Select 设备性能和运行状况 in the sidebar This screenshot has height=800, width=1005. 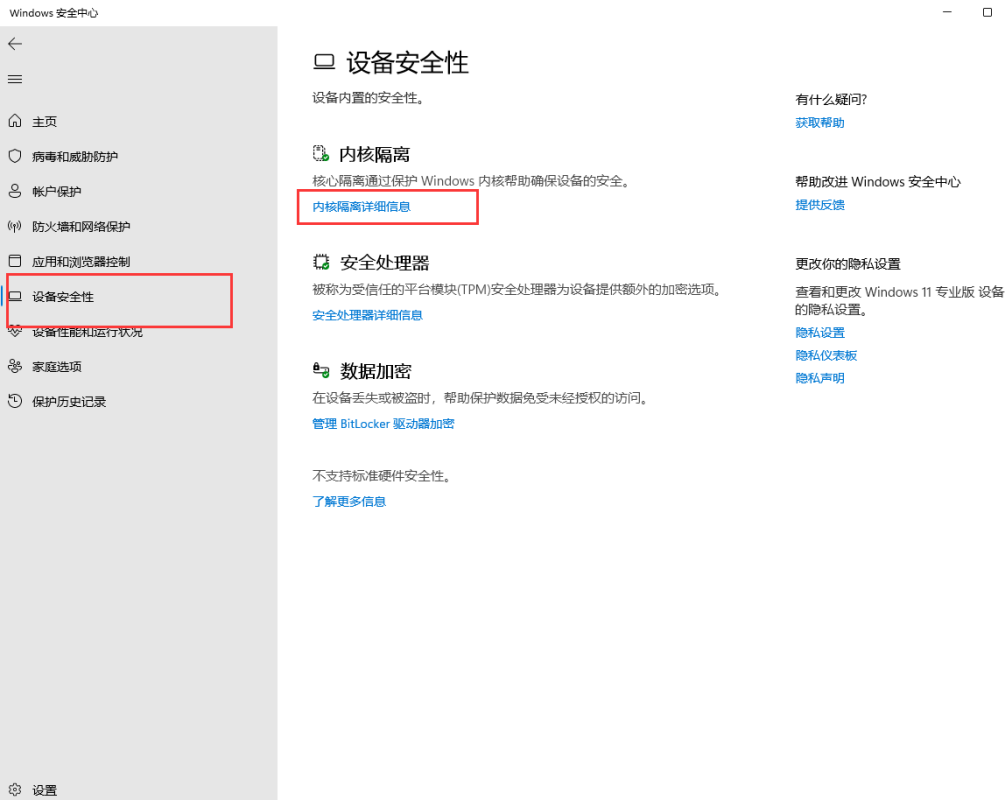click(87, 332)
